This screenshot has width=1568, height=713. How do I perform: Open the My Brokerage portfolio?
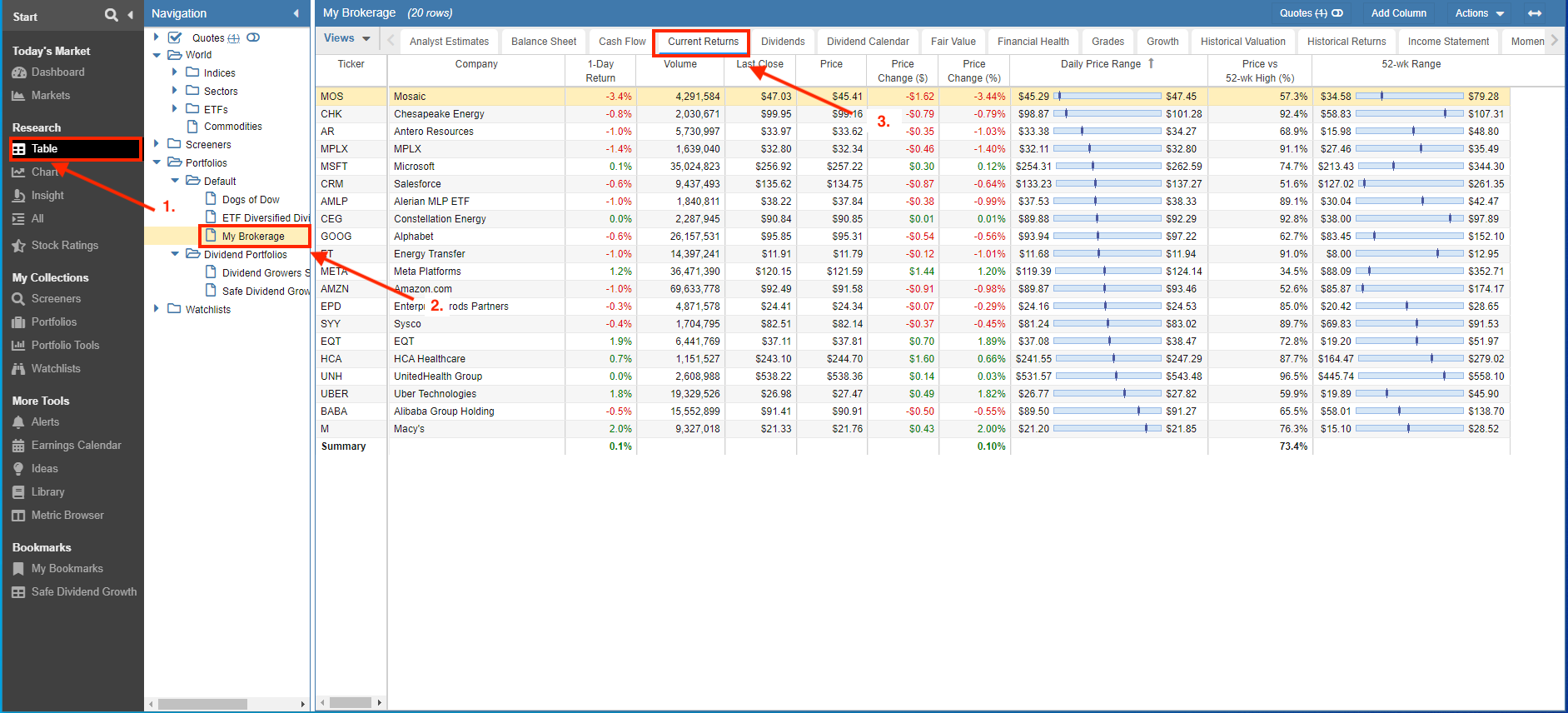coord(252,237)
